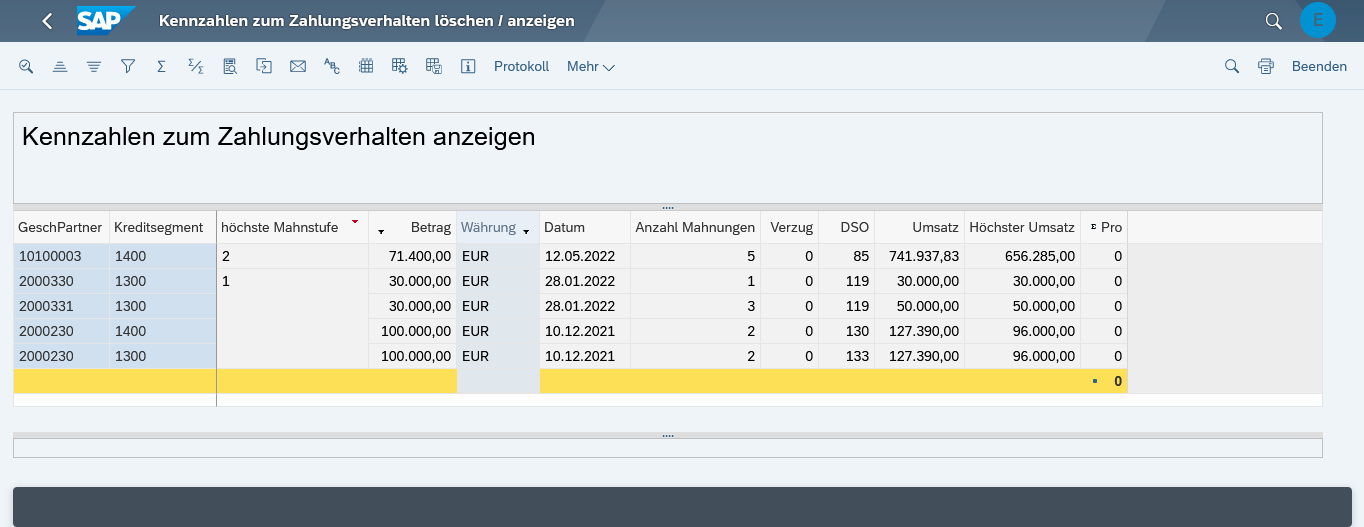Click the Umsatz column header

click(920, 227)
